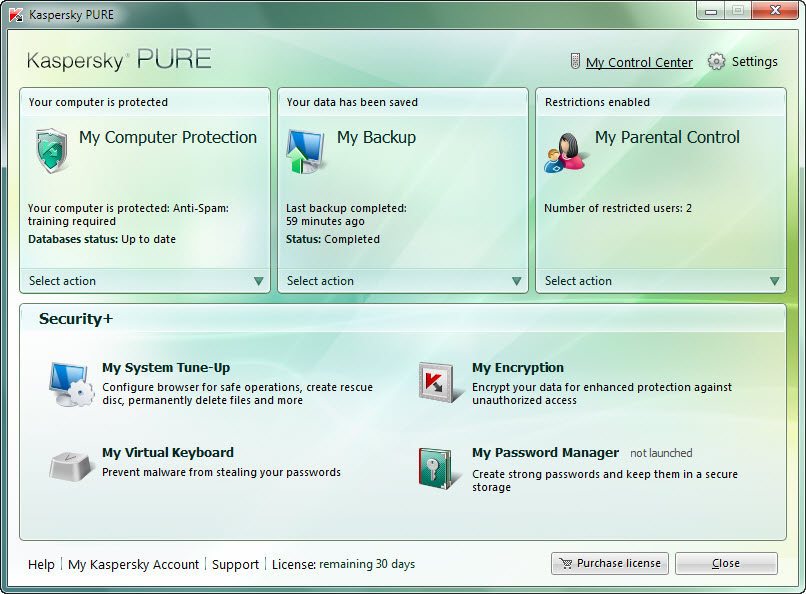Open the My Password Manager heading
Screen dimensions: 806x594
click(545, 453)
